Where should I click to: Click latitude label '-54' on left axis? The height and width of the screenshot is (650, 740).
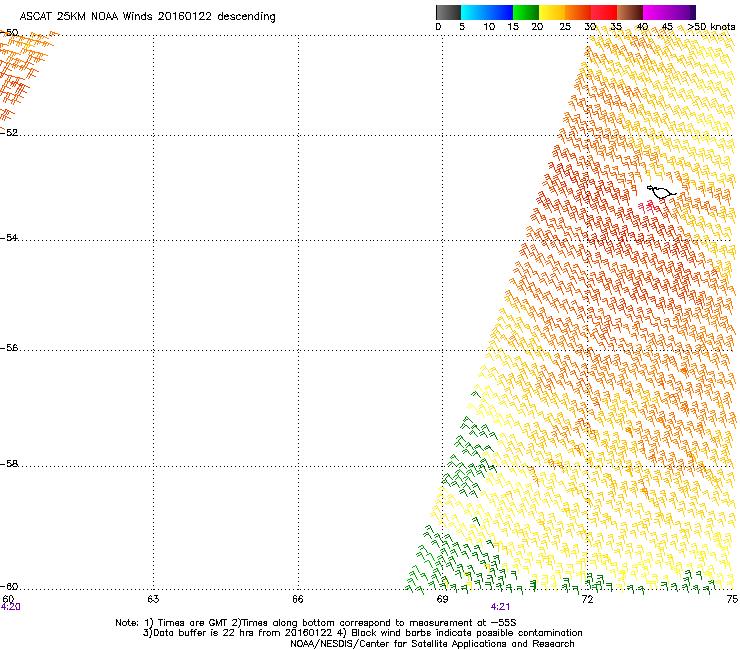(9, 237)
